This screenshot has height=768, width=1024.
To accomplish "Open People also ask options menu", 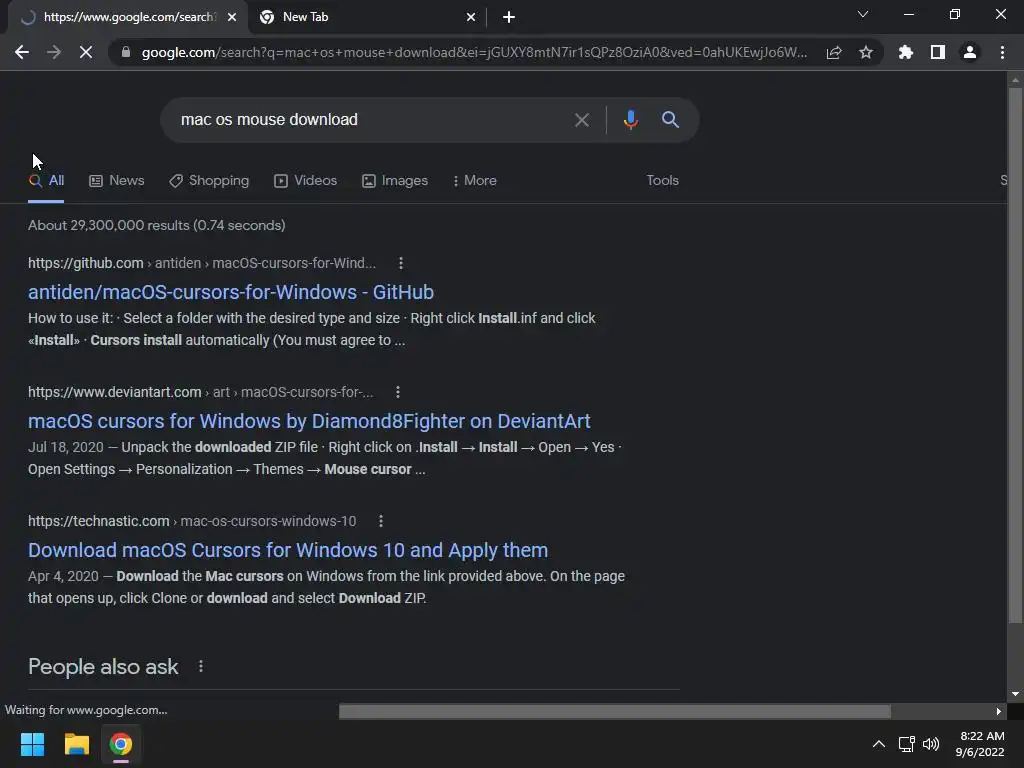I will coord(200,666).
